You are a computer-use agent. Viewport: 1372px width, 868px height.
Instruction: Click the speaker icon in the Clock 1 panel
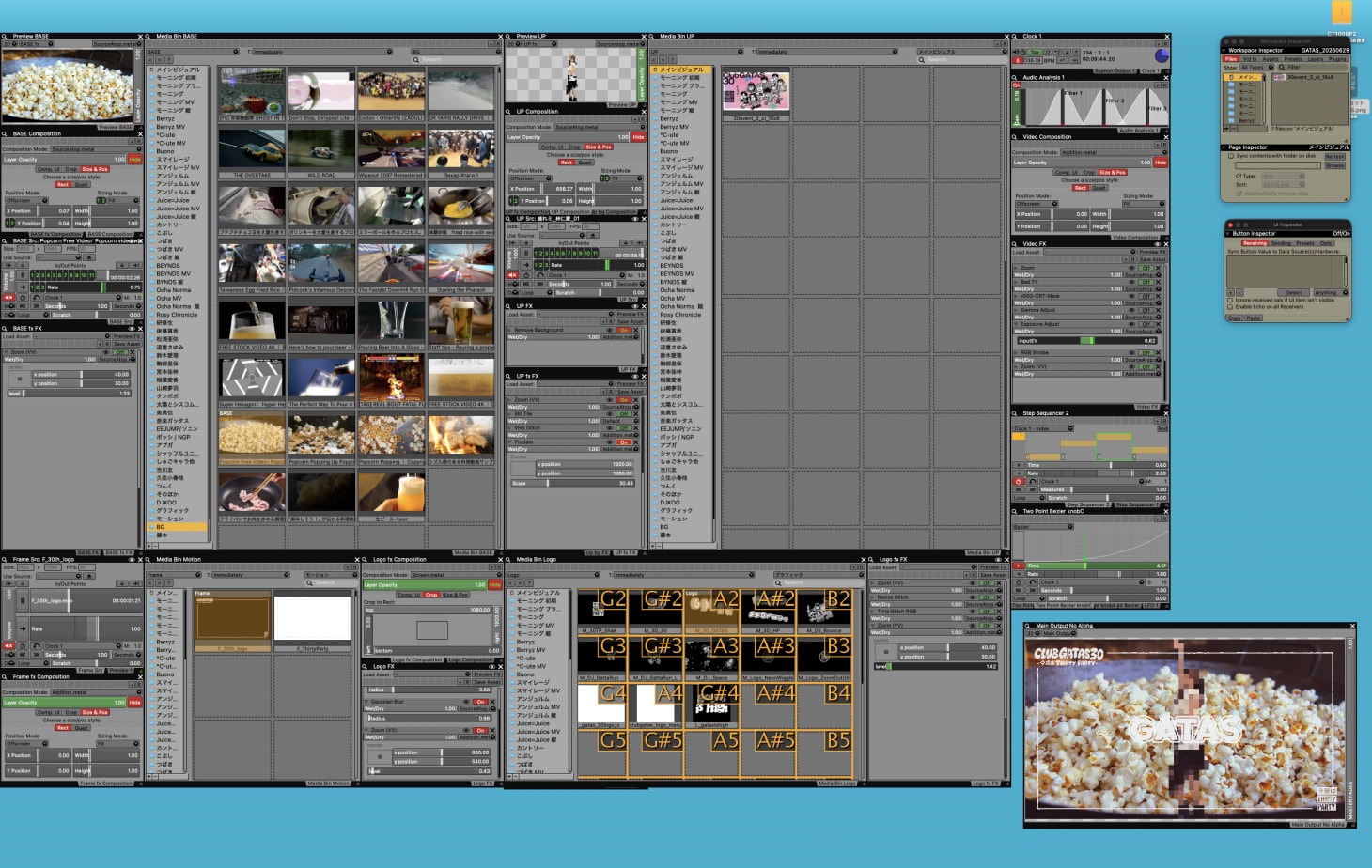1015,52
